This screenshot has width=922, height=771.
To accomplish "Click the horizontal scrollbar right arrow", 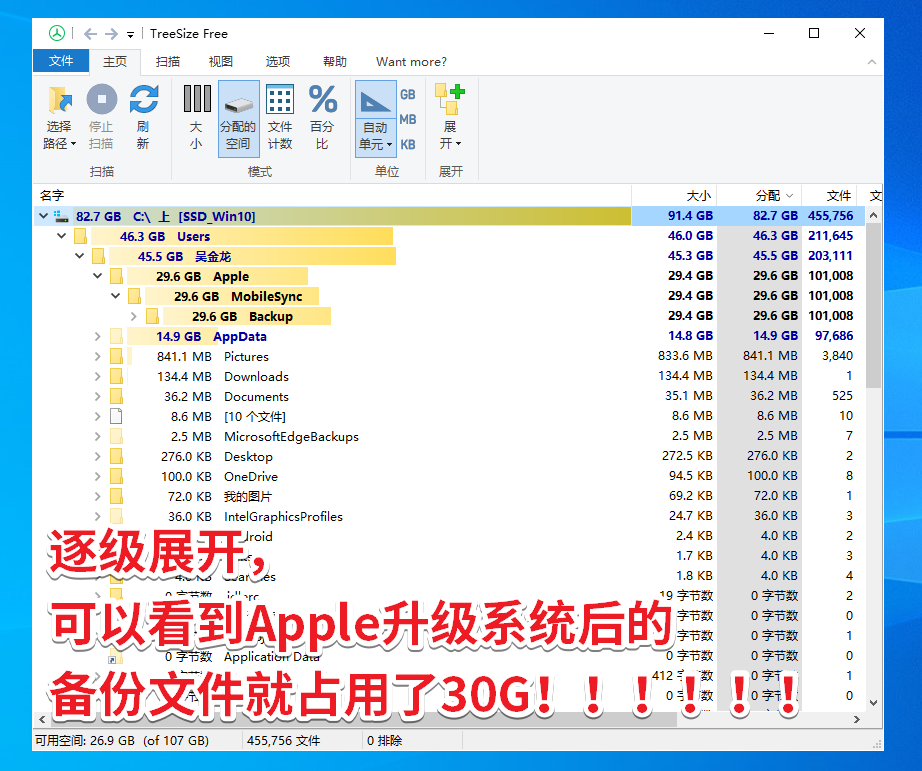I will click(x=857, y=719).
